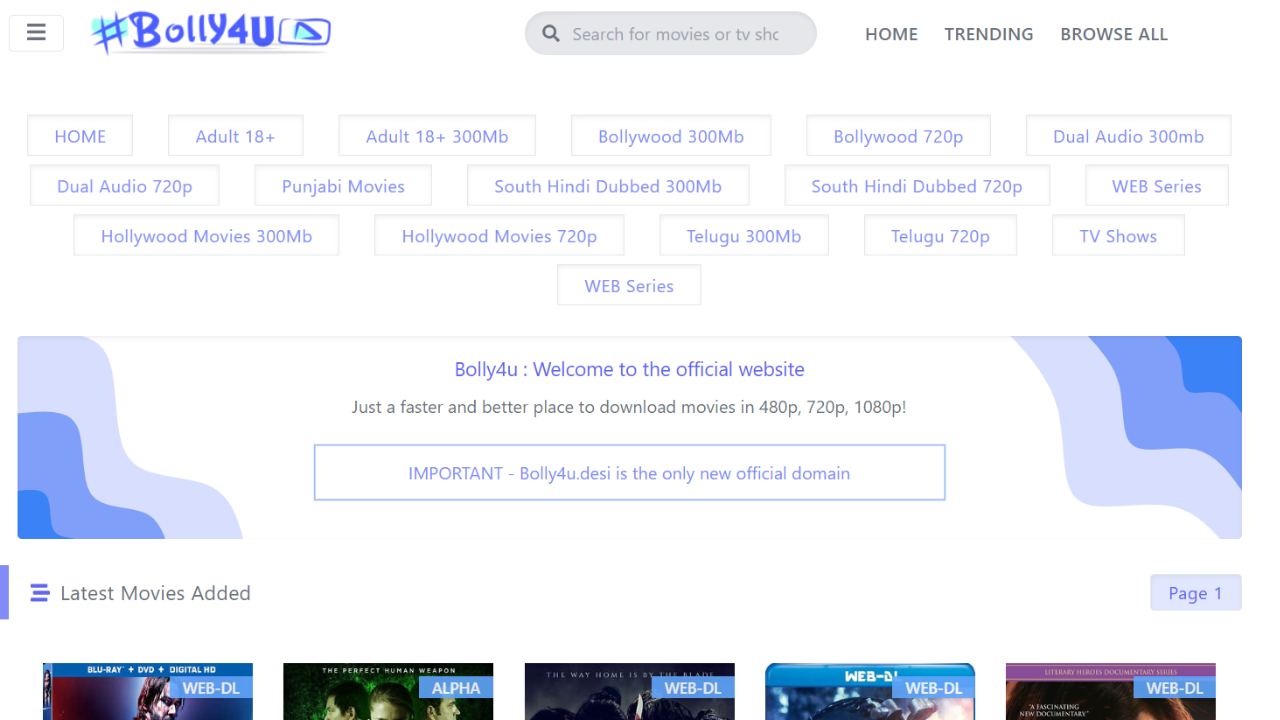This screenshot has height=720, width=1280.
Task: Open the BROWSE ALL section
Action: pos(1114,34)
